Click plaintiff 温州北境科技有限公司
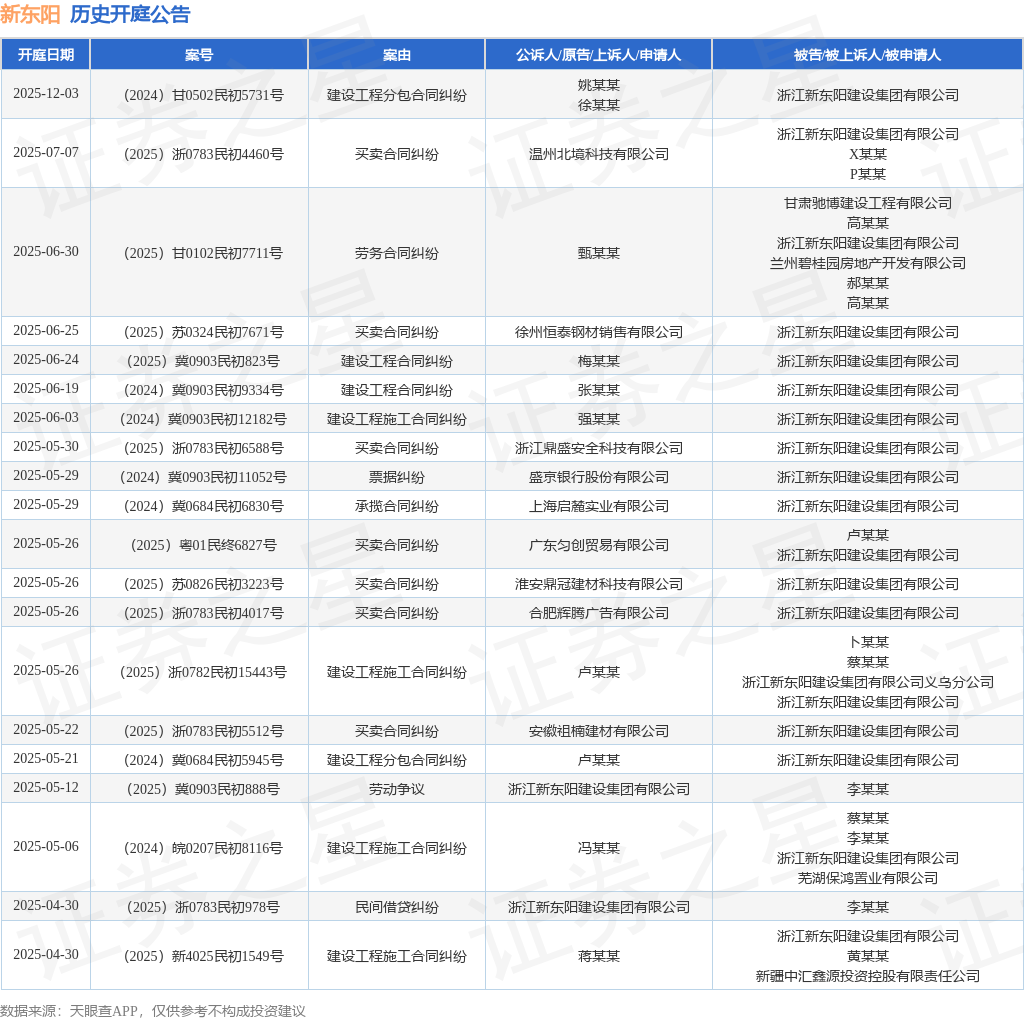The height and width of the screenshot is (1020, 1024). tap(598, 154)
